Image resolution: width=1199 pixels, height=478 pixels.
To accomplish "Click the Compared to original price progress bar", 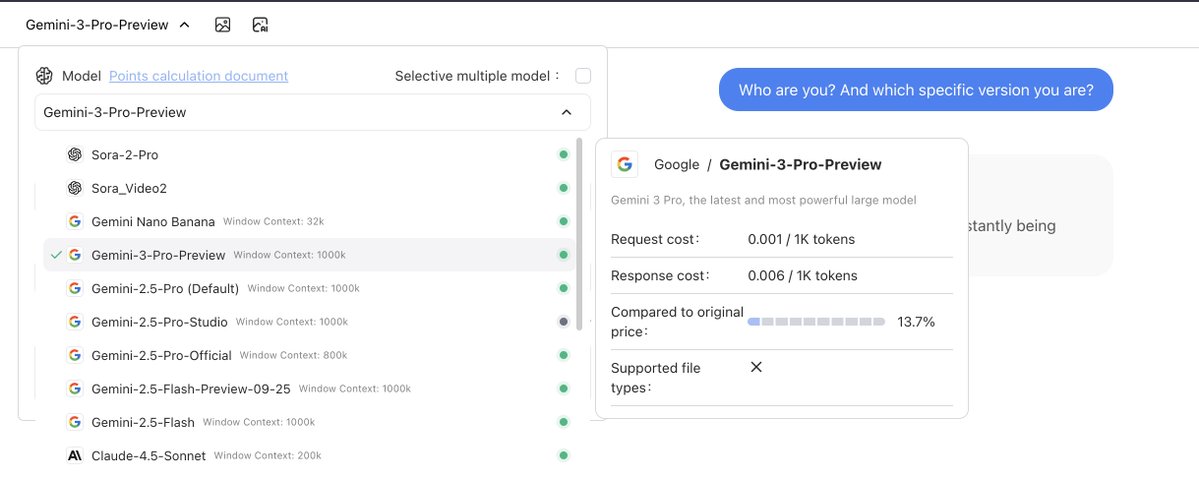I will pyautogui.click(x=816, y=322).
